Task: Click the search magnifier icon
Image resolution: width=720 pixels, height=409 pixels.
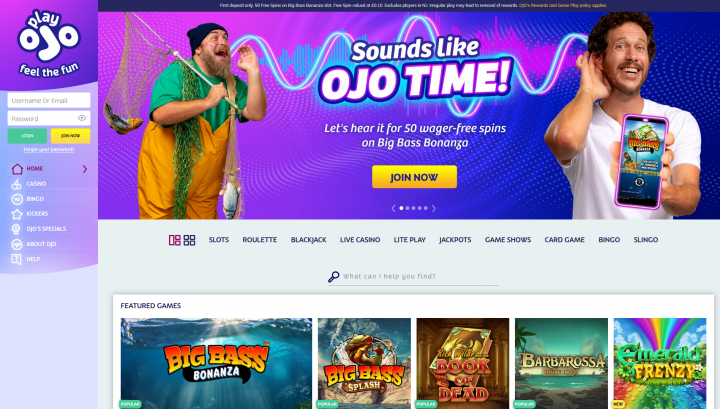Action: point(334,276)
